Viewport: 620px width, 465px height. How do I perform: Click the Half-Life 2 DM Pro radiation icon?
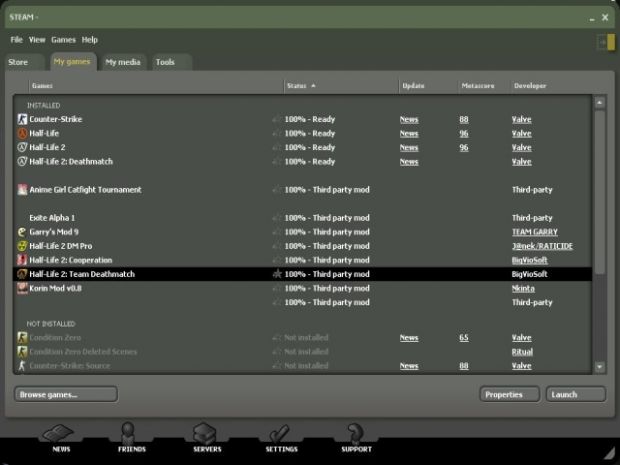(22, 246)
